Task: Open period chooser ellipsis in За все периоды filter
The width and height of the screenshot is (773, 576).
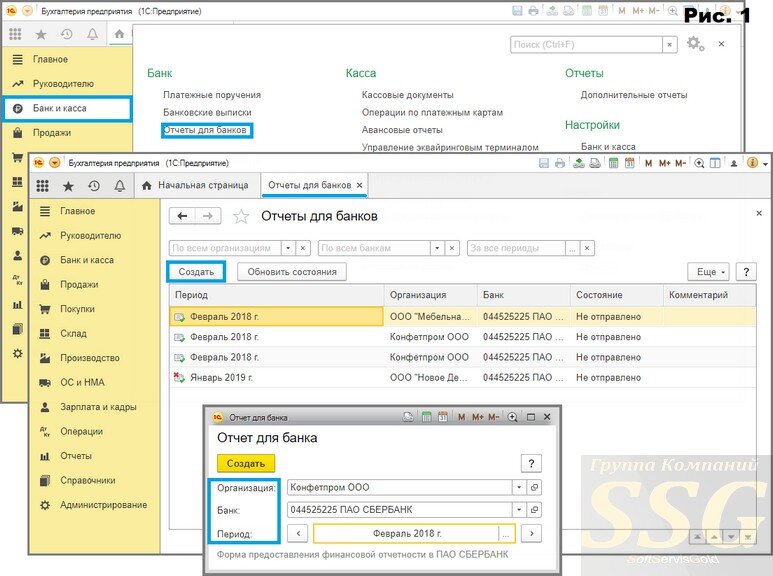Action: 572,248
